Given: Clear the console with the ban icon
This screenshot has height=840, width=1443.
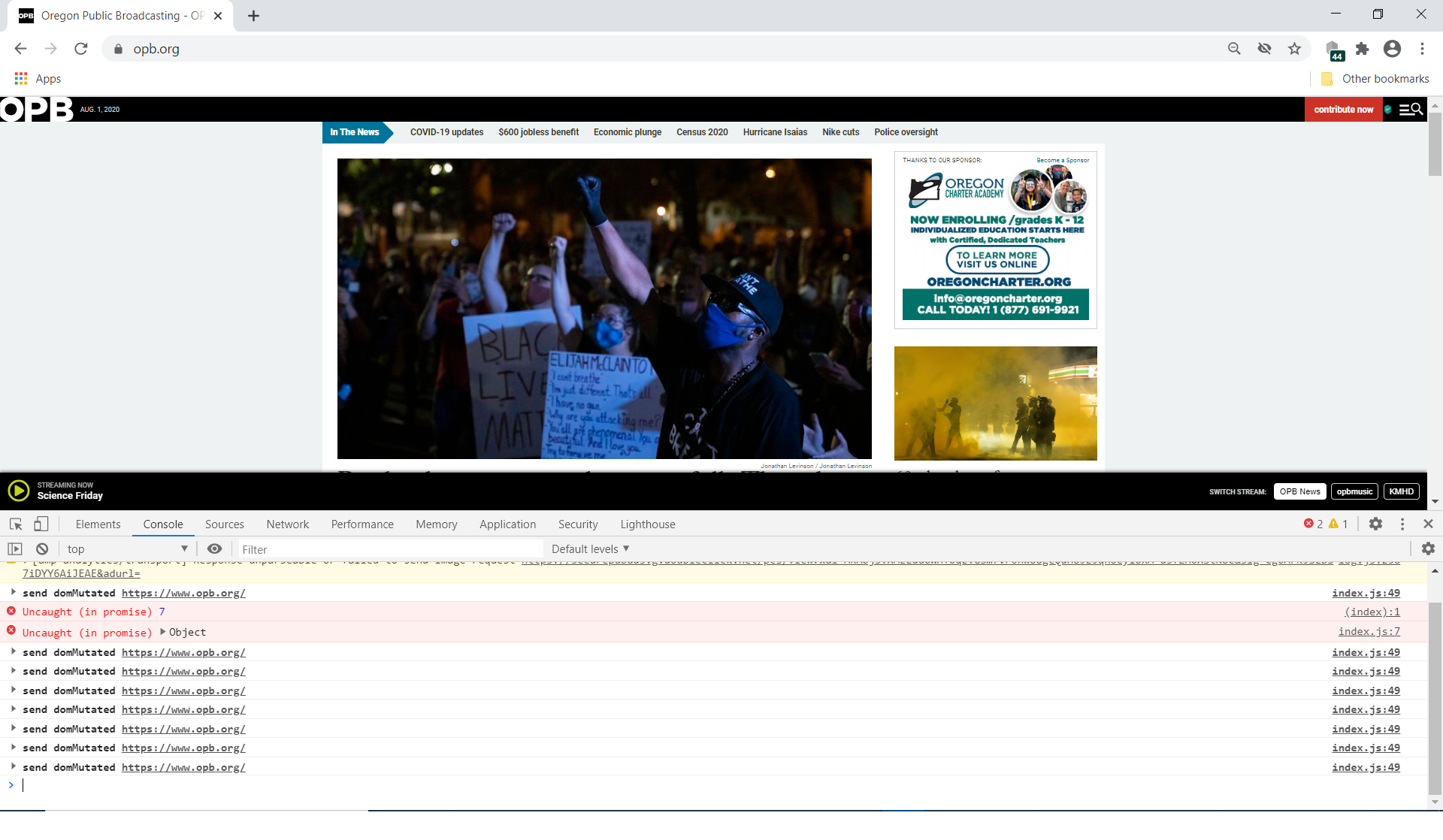Looking at the screenshot, I should pos(42,549).
